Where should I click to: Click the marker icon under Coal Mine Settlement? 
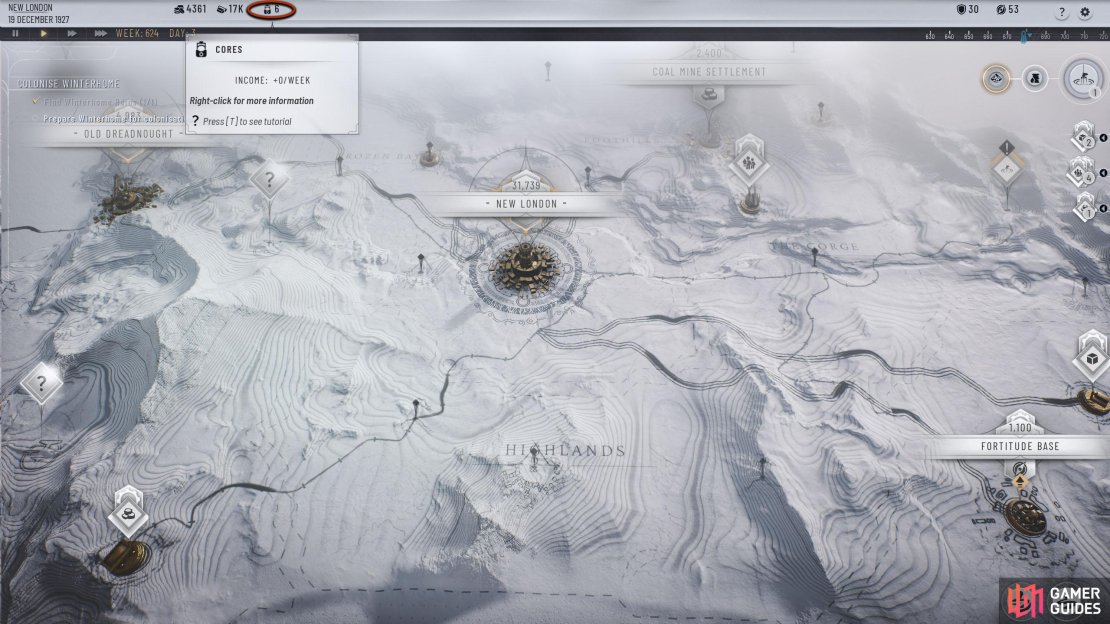click(x=709, y=95)
